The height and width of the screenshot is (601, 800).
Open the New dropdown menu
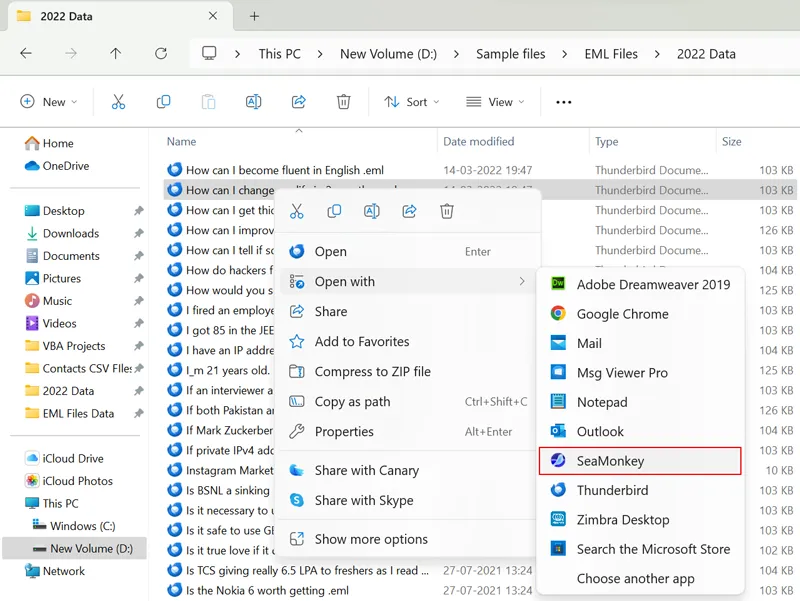48,102
